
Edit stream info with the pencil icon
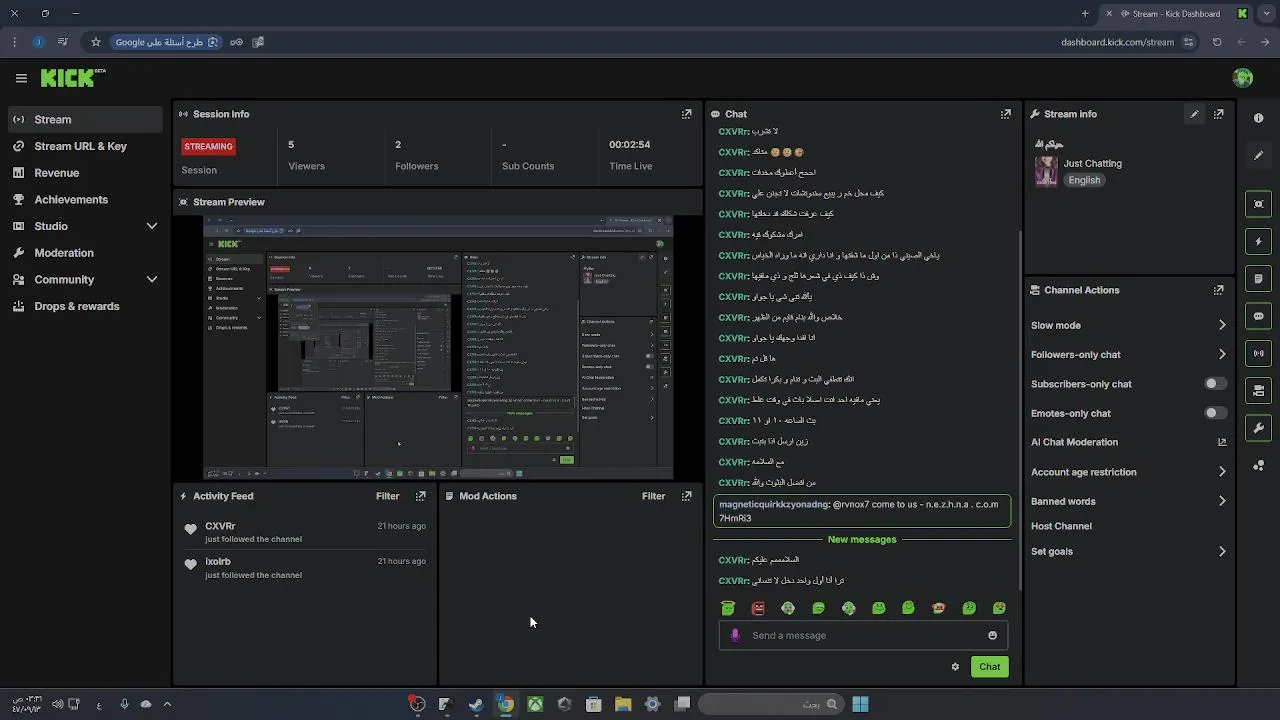(x=1194, y=114)
